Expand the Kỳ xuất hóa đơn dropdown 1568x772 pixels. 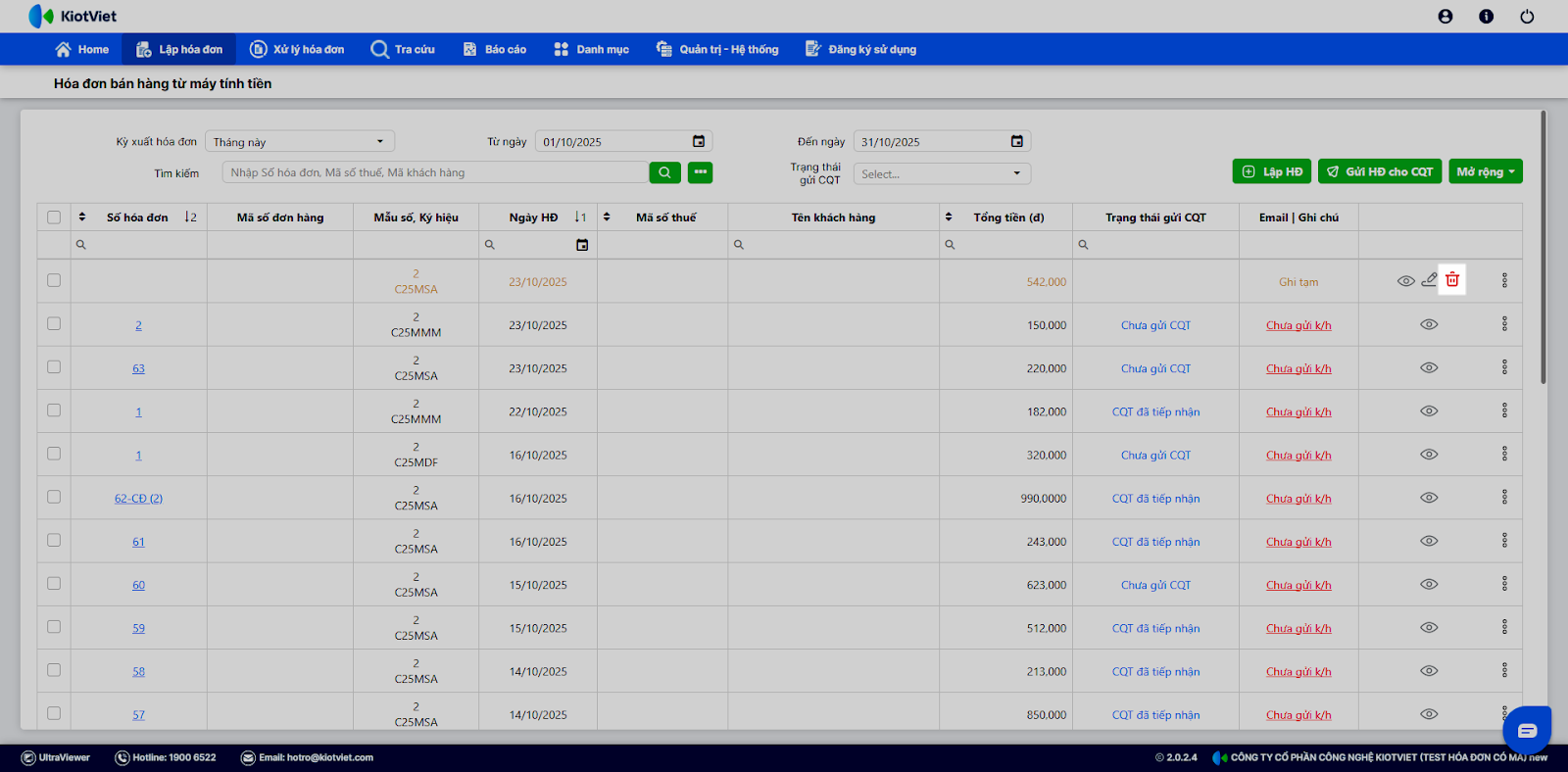coord(299,142)
